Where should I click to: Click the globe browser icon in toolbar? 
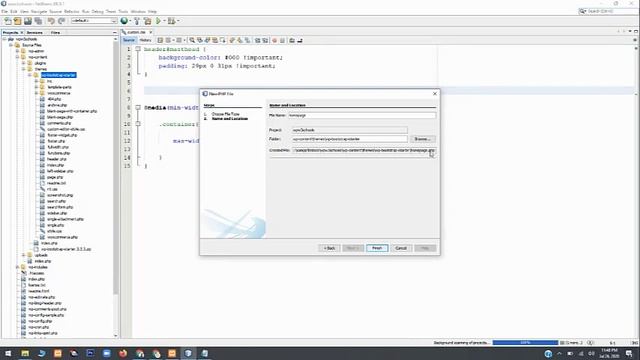124,20
